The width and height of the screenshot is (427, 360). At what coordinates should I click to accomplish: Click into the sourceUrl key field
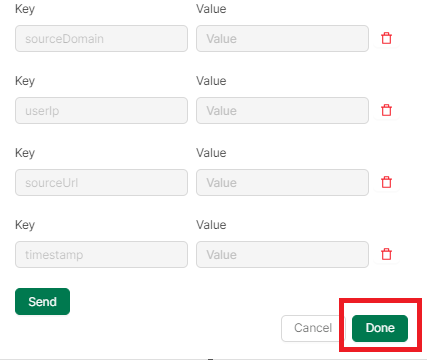[x=101, y=183]
